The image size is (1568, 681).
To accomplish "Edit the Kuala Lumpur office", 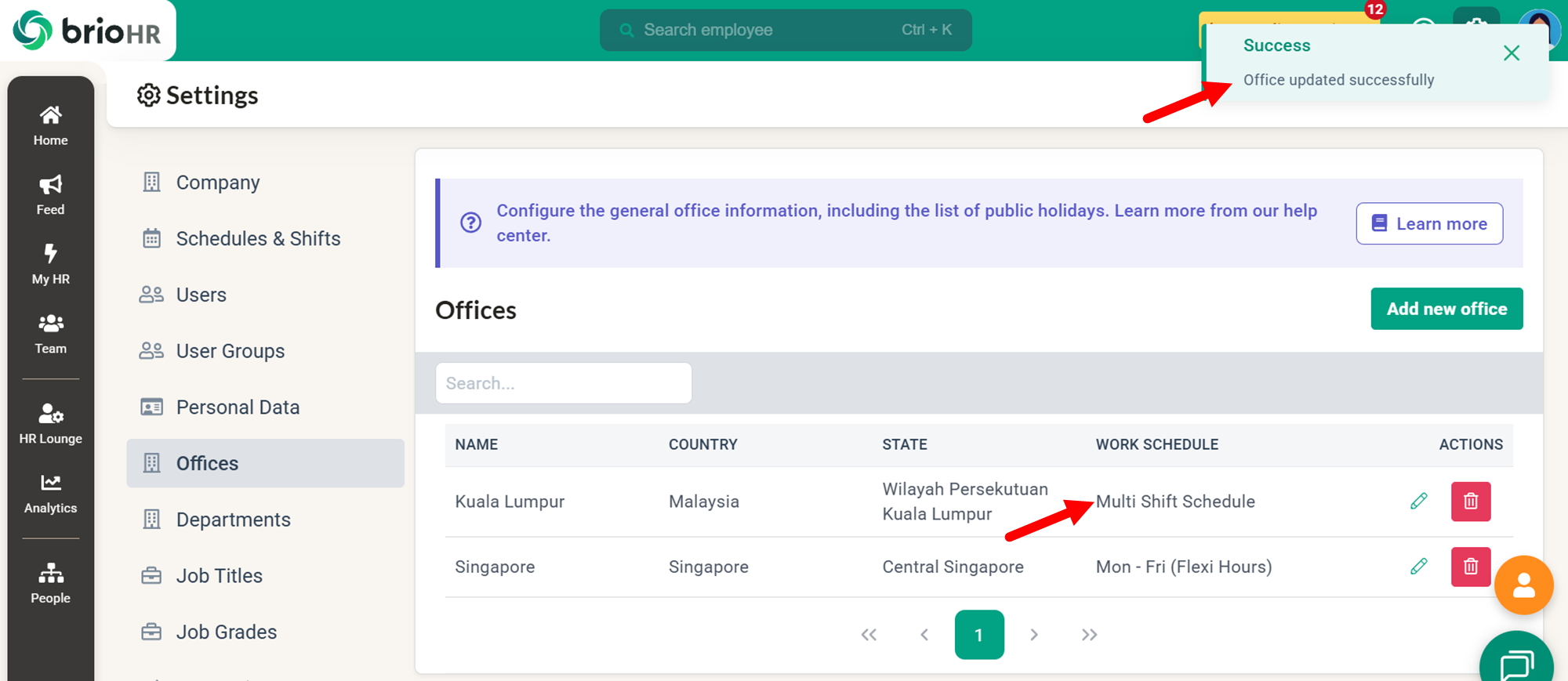I will pyautogui.click(x=1418, y=502).
